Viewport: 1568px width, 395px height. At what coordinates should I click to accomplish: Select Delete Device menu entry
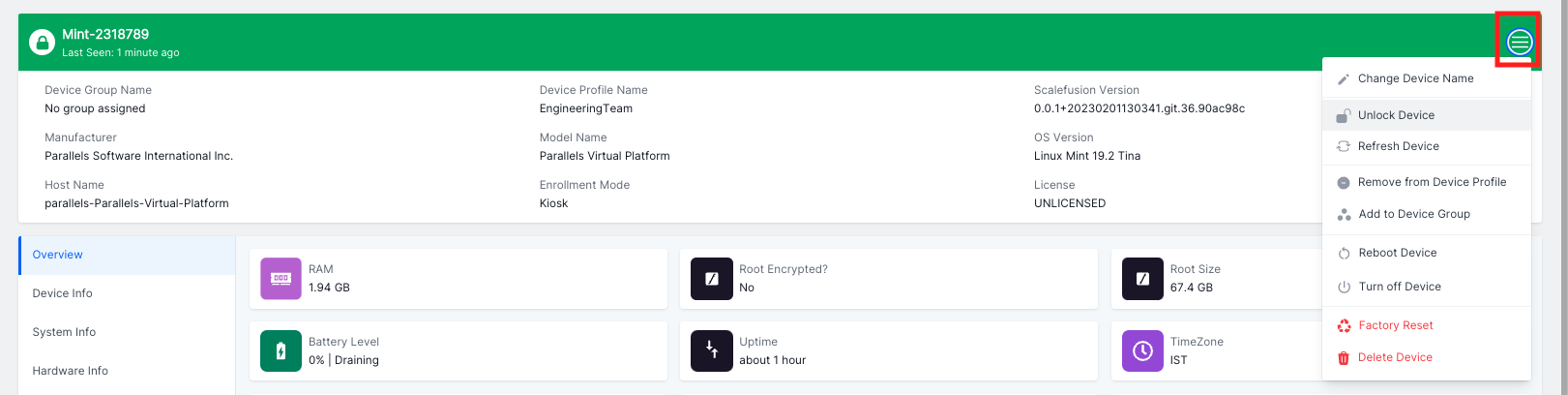(x=1427, y=357)
